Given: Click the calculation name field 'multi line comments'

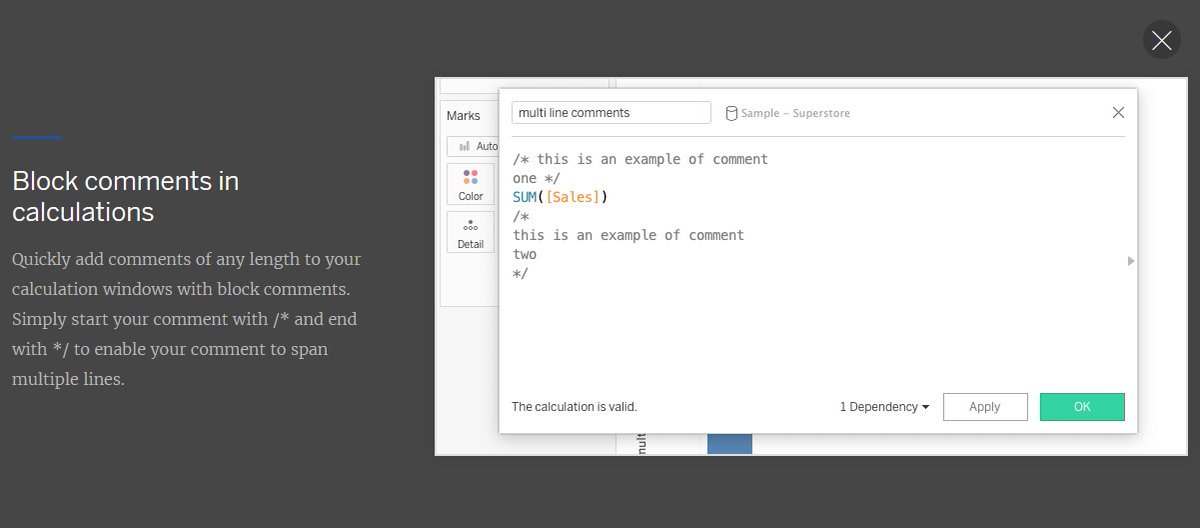Looking at the screenshot, I should point(611,113).
